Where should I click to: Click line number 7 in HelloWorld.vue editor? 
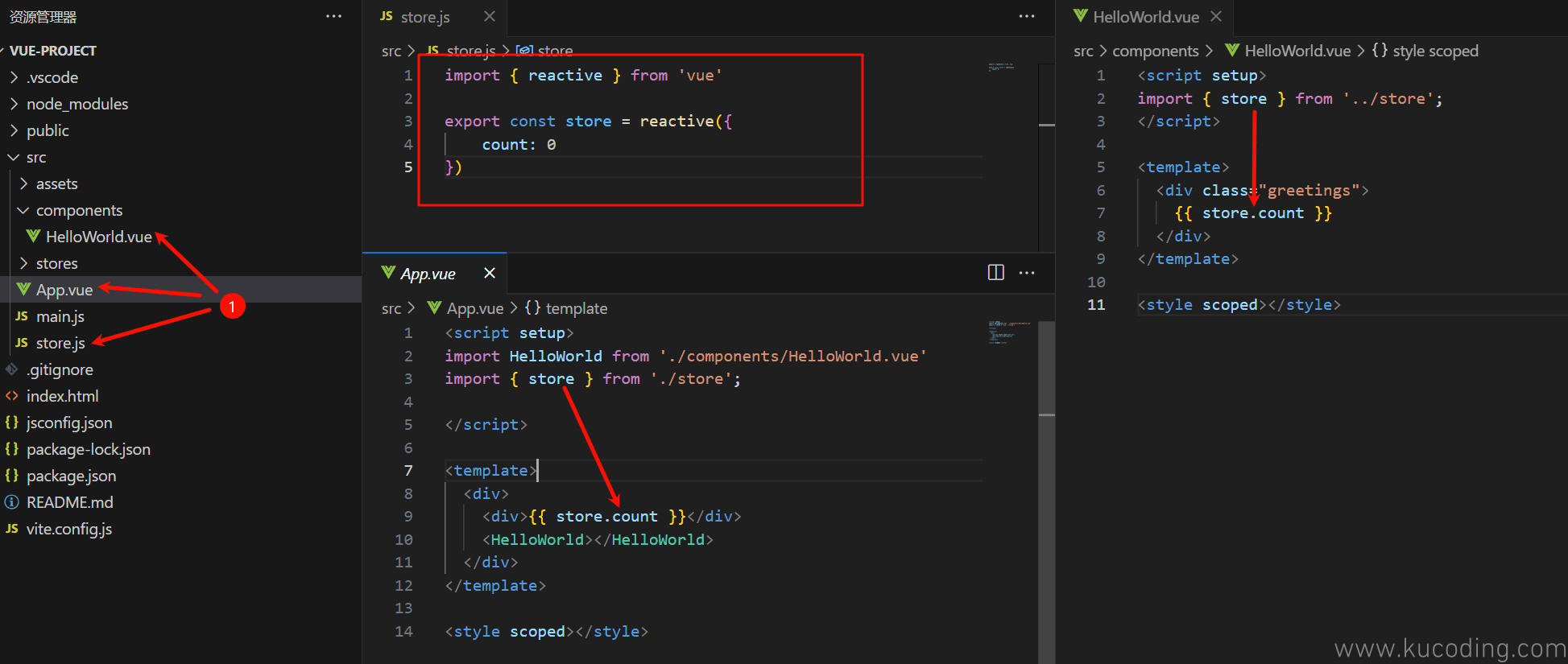click(1101, 212)
